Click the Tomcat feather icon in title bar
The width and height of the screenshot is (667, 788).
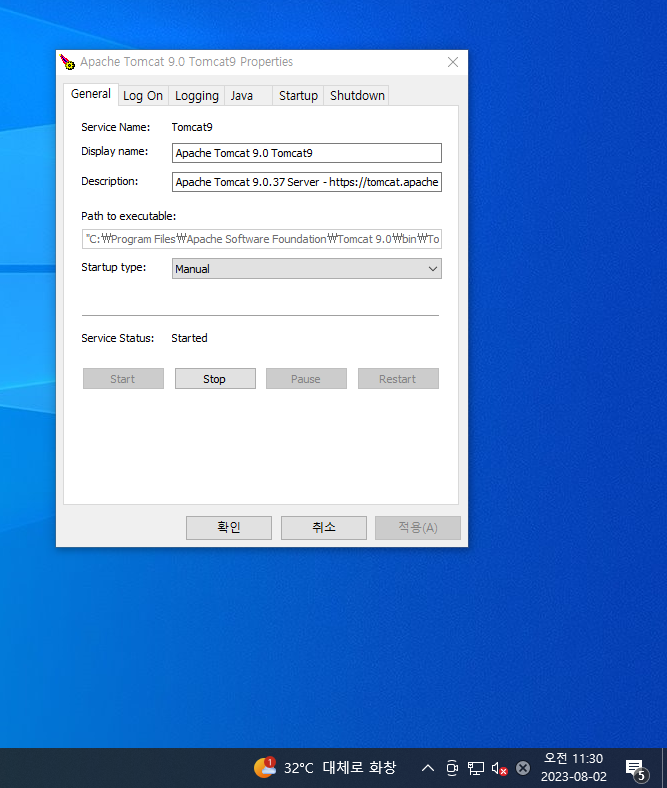click(x=67, y=62)
